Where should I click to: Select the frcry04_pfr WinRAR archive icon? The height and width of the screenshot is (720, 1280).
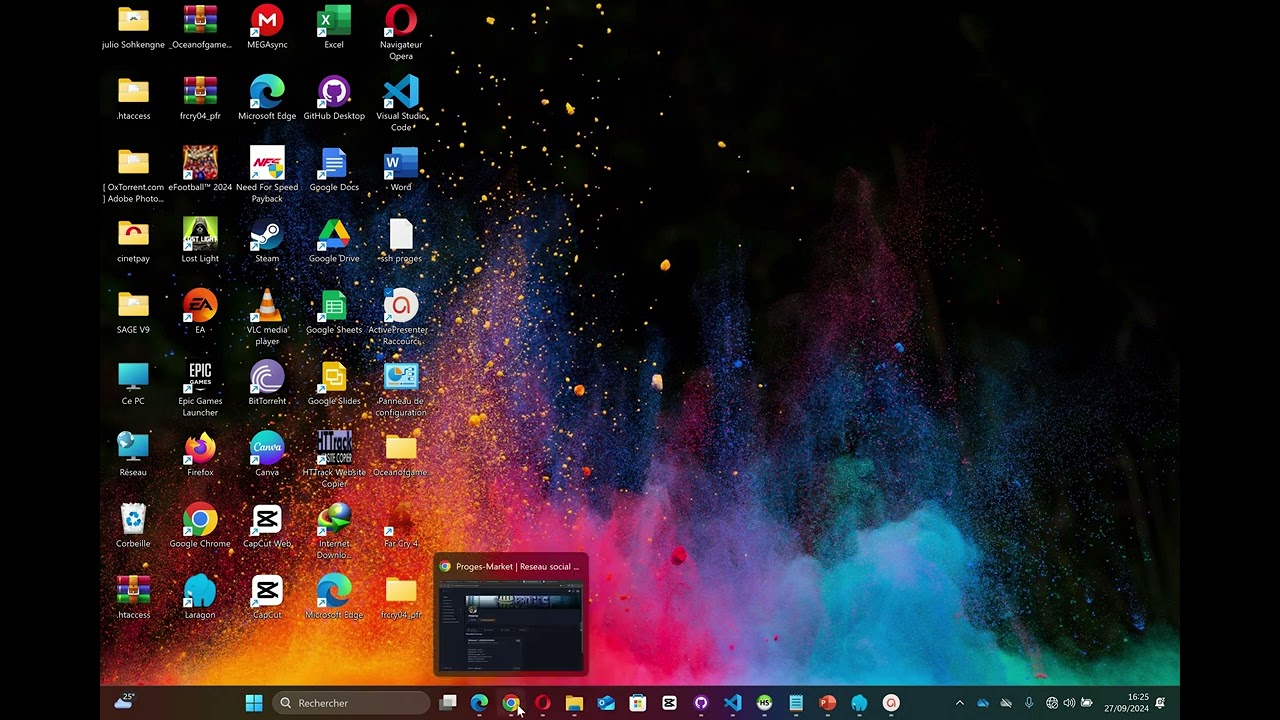pyautogui.click(x=200, y=98)
